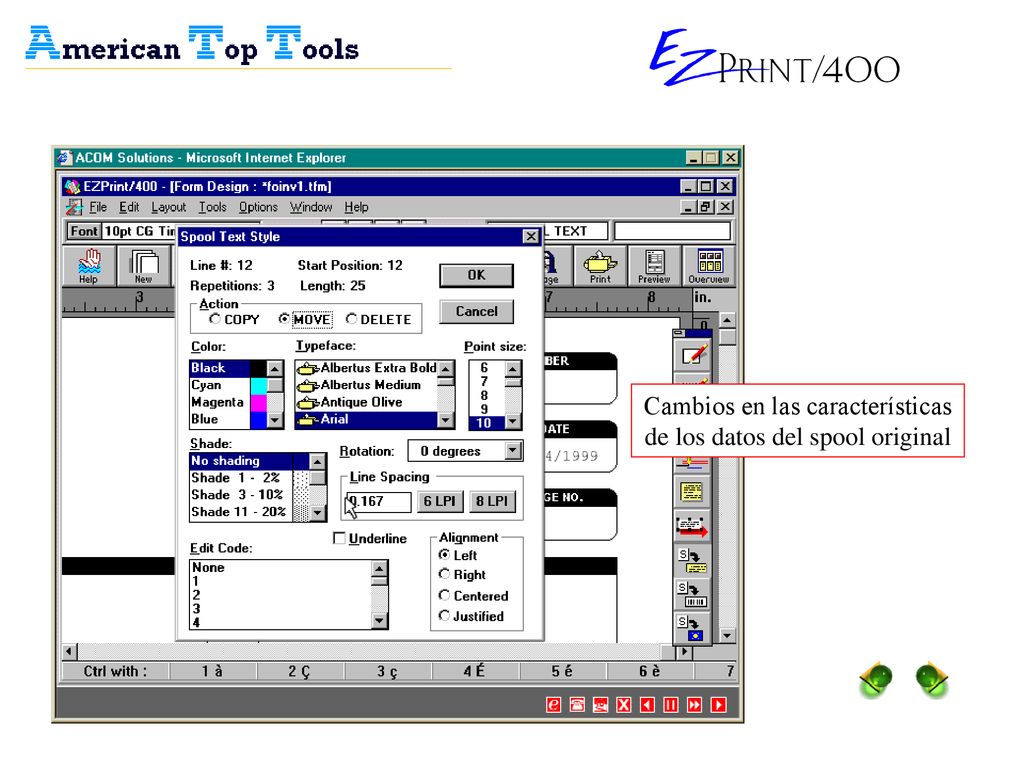Click the red mail/contact icon in player bar
Image resolution: width=1024 pixels, height=768 pixels.
click(601, 705)
